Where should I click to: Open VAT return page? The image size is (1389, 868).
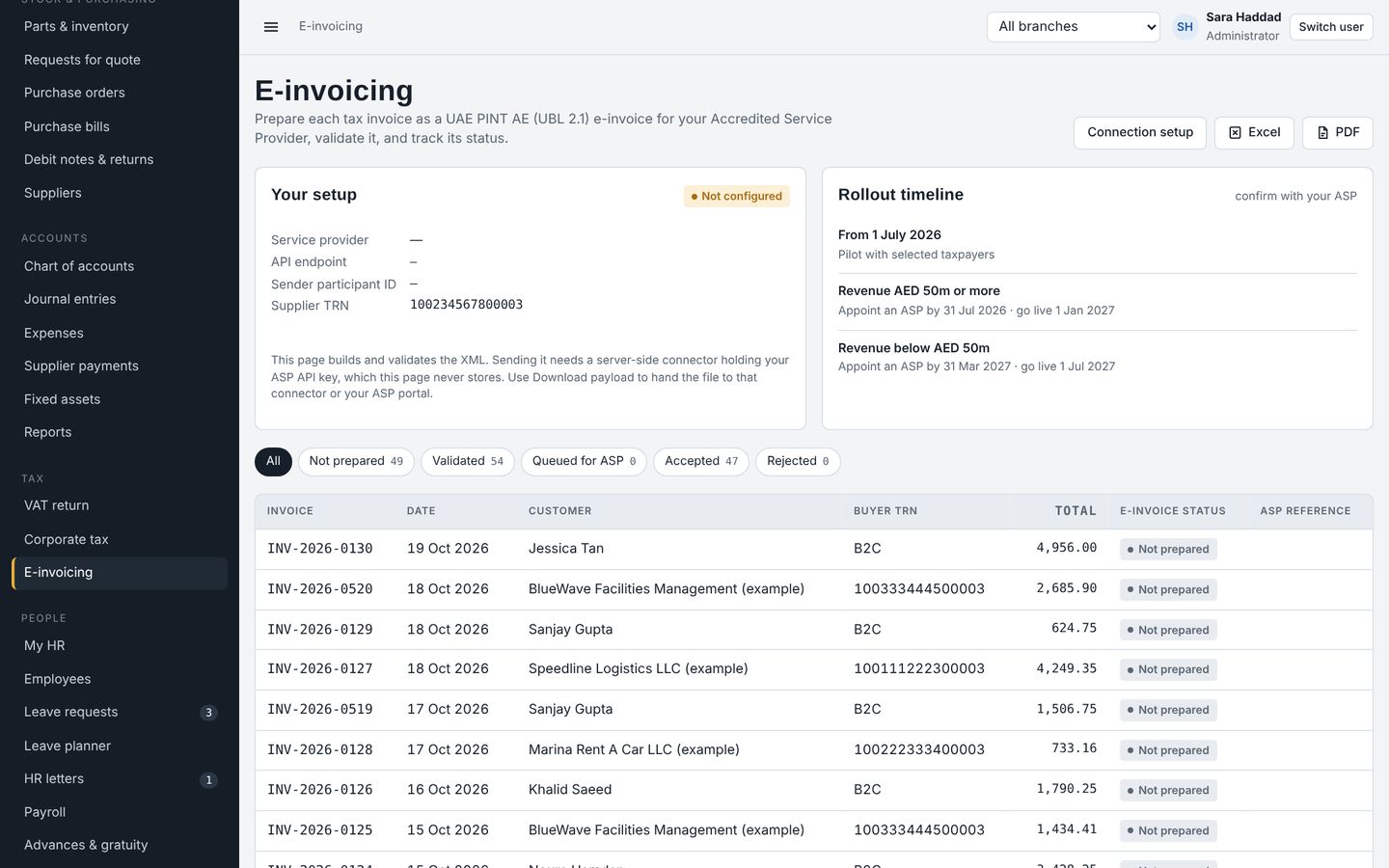[120, 505]
